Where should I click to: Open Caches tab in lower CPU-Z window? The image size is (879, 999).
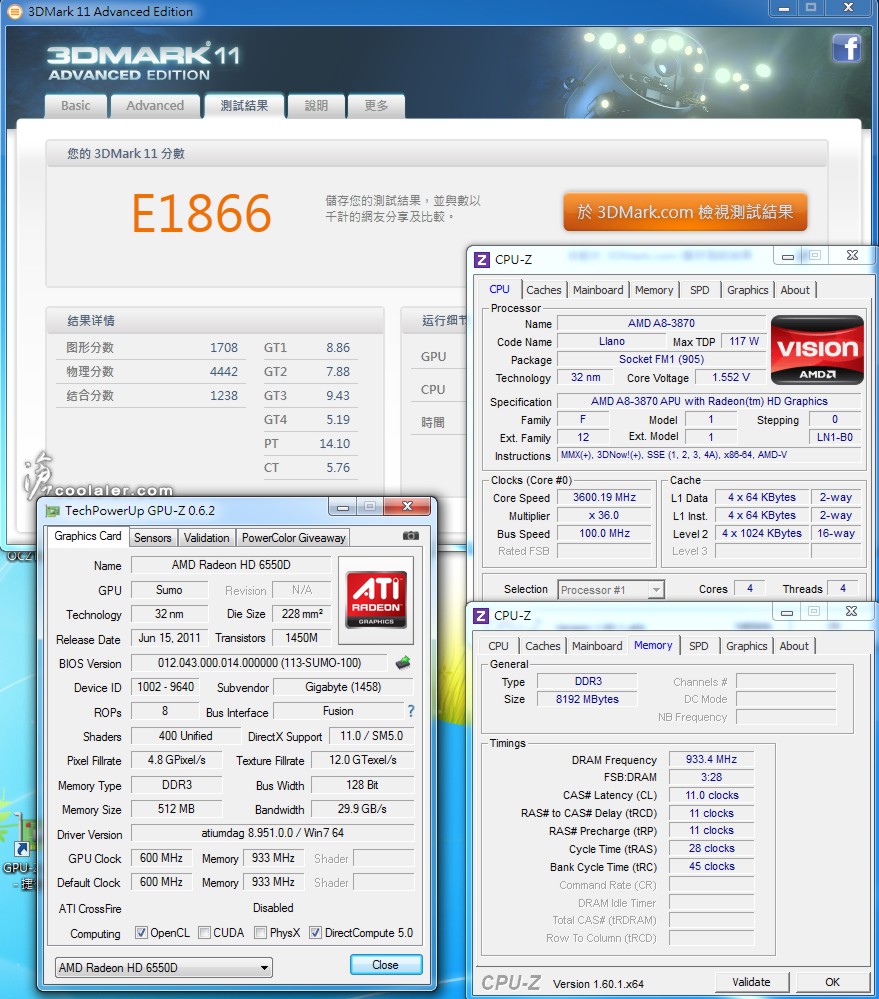(x=543, y=646)
